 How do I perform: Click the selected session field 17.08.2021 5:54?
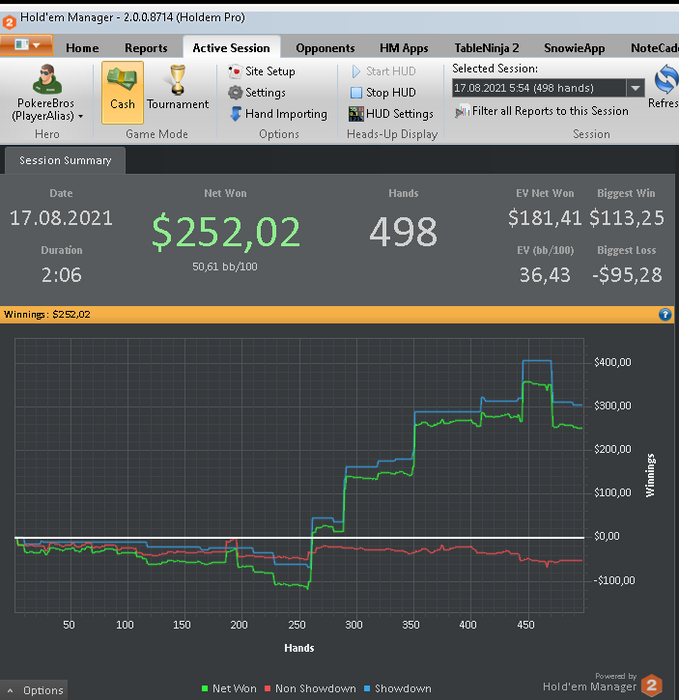(539, 88)
